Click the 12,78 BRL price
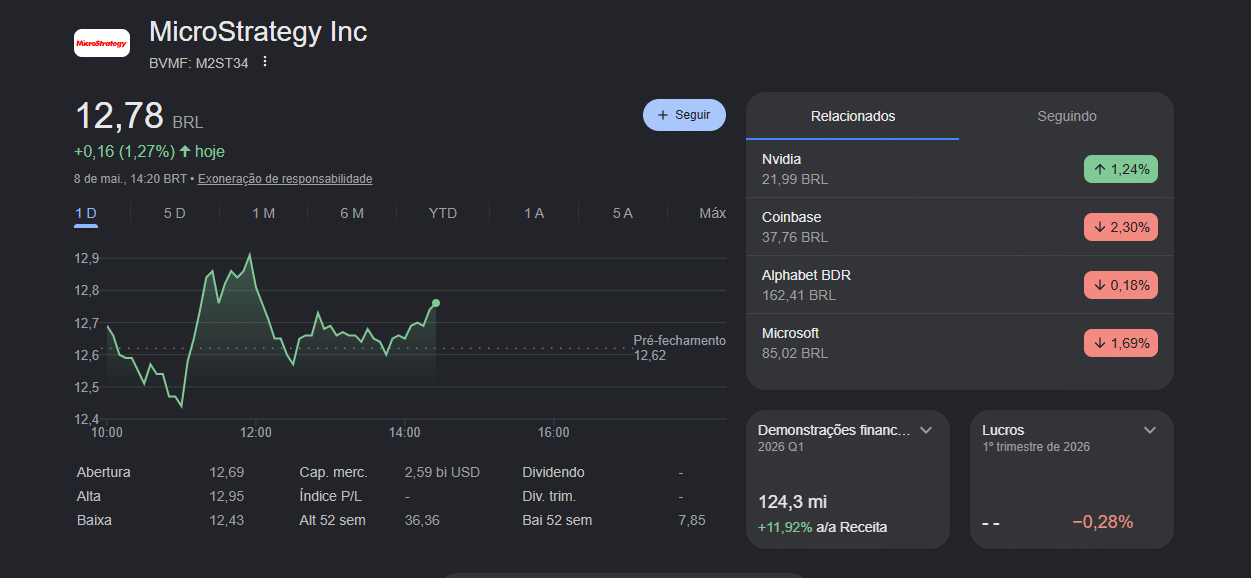The height and width of the screenshot is (578, 1251). pos(139,117)
